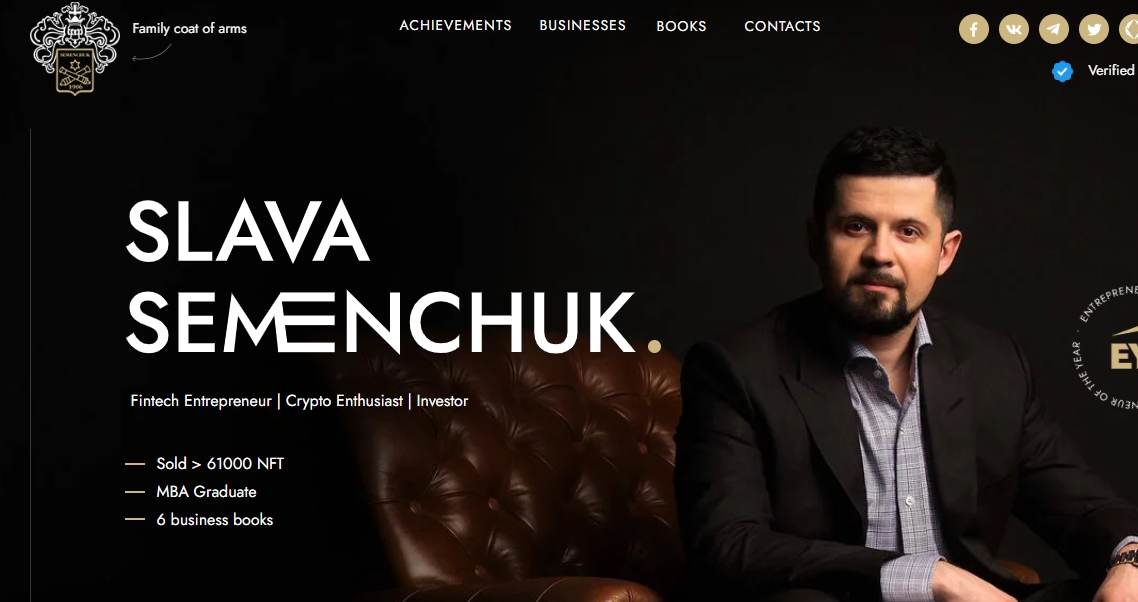Click the SLAVA SEMENCHUK headline
Screen dimensions: 1138x602
[x=382, y=276]
